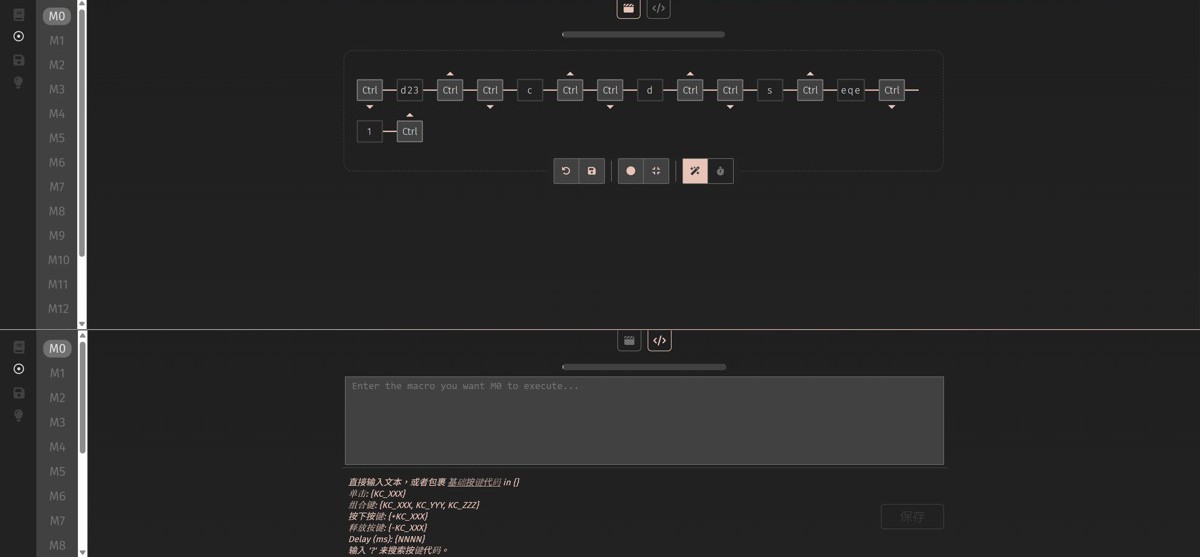This screenshot has width=1200, height=557.
Task: Open the 基础按键代码 basic keycodes link
Action: [474, 482]
